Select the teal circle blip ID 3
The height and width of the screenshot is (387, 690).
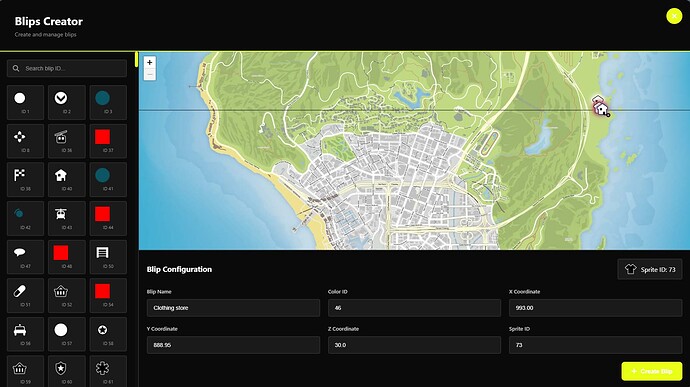click(x=108, y=102)
